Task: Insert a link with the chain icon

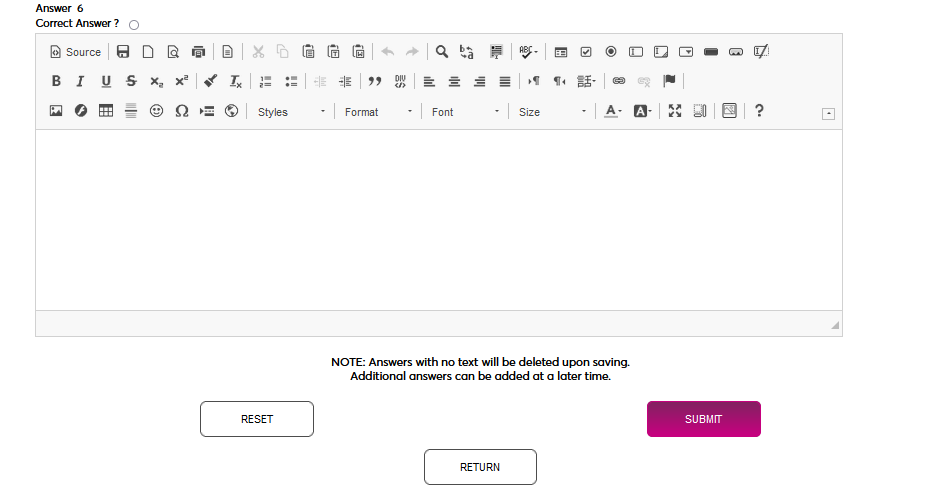Action: (x=619, y=81)
